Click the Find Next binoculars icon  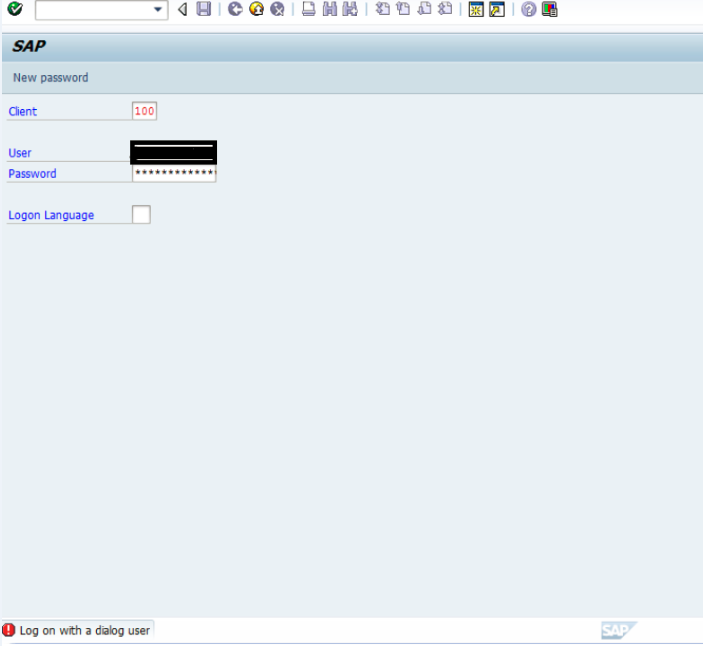point(350,9)
